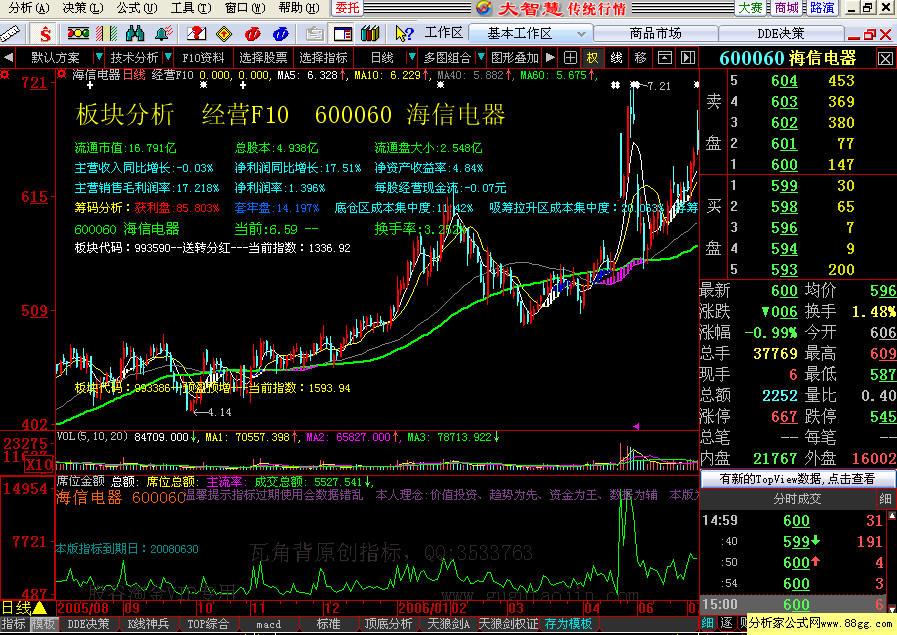Click the grayed clipboard toolbar icon
The height and width of the screenshot is (635, 897).
pos(314,34)
